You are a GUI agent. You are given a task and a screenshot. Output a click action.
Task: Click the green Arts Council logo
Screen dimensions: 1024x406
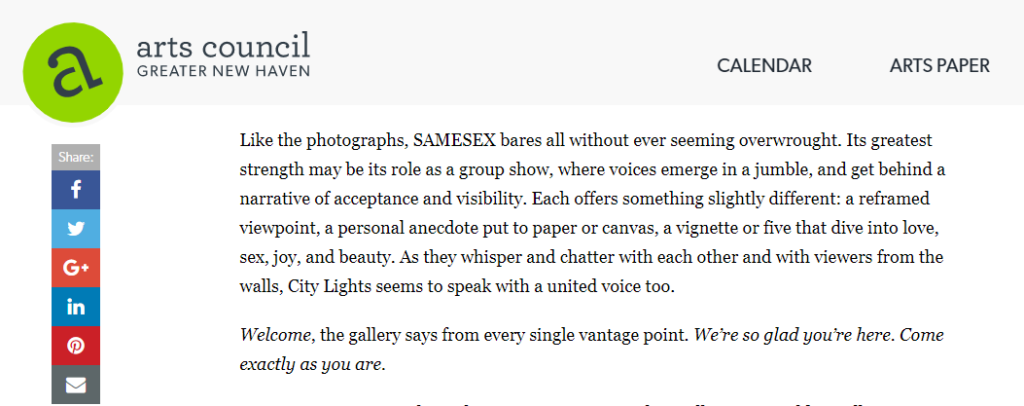pos(73,72)
